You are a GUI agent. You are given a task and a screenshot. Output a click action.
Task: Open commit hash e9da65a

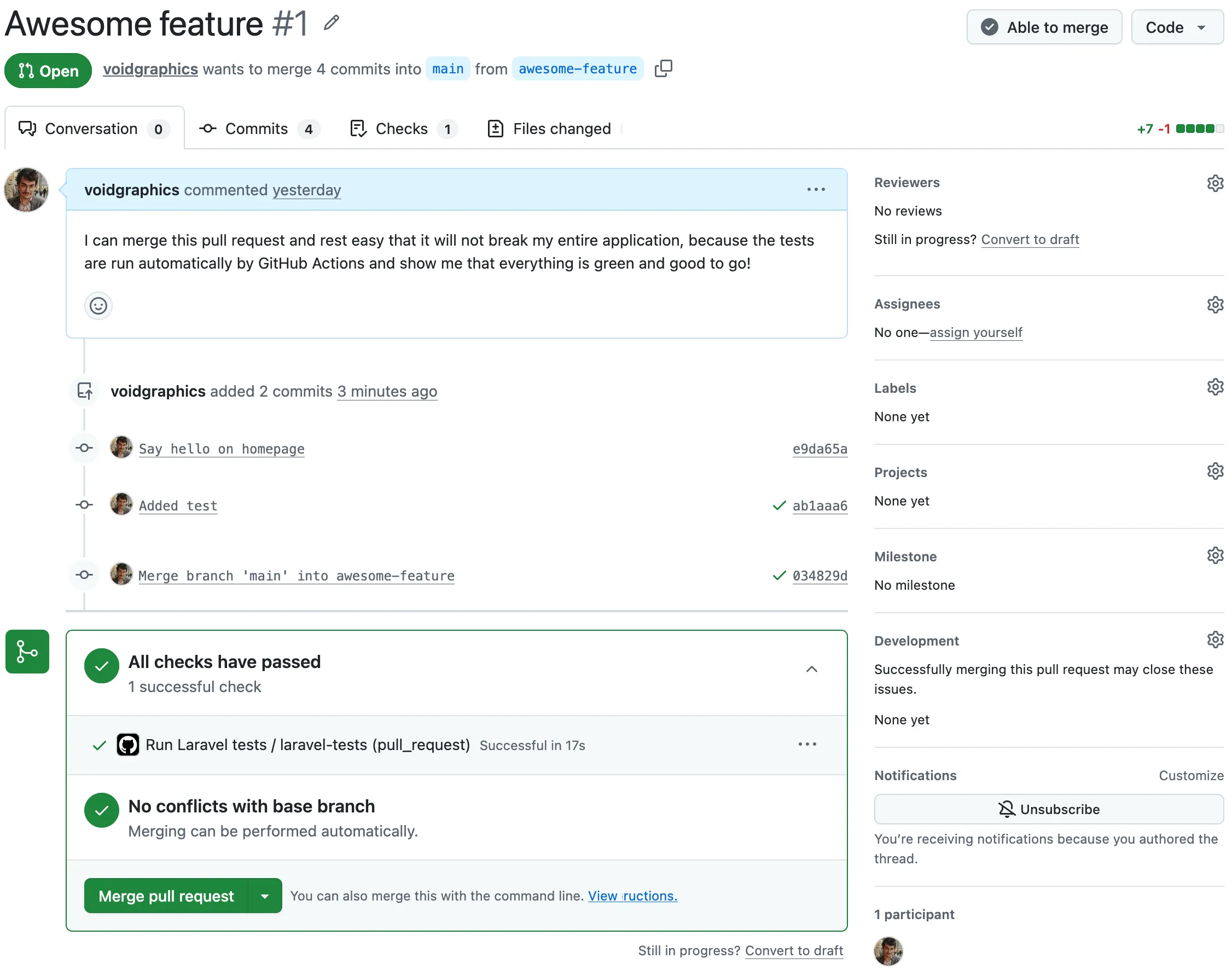[x=820, y=449]
